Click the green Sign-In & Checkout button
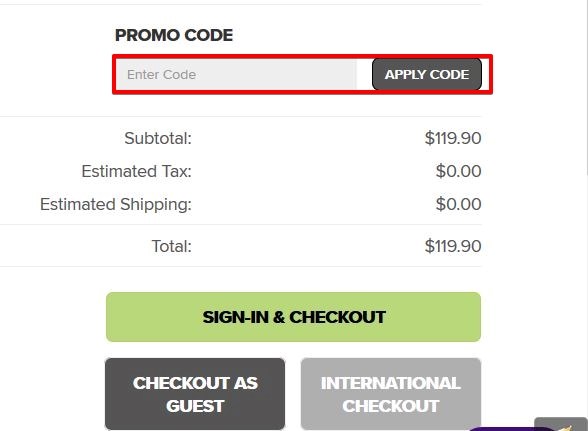This screenshot has height=431, width=588. (293, 317)
